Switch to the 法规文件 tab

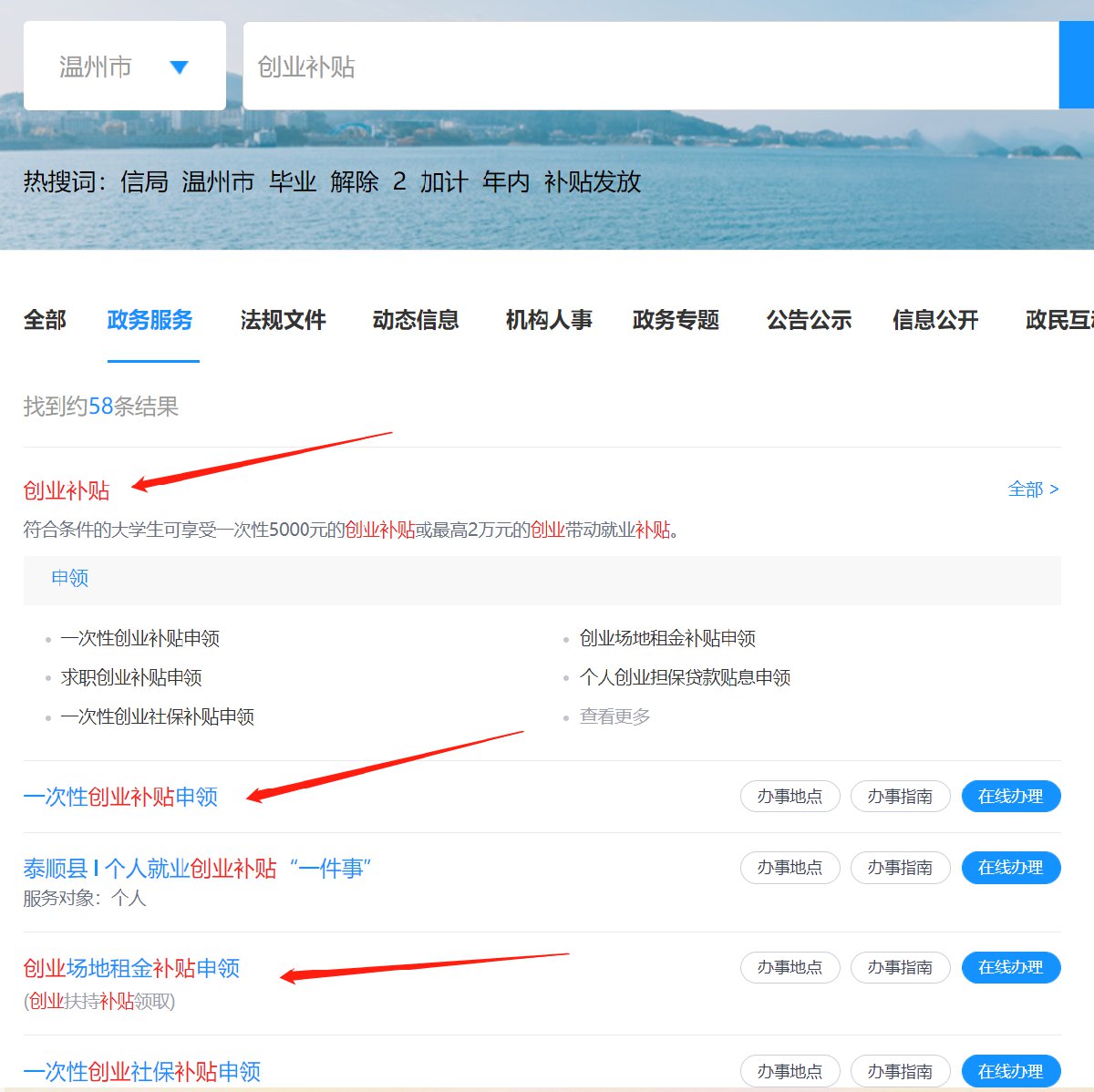click(283, 320)
